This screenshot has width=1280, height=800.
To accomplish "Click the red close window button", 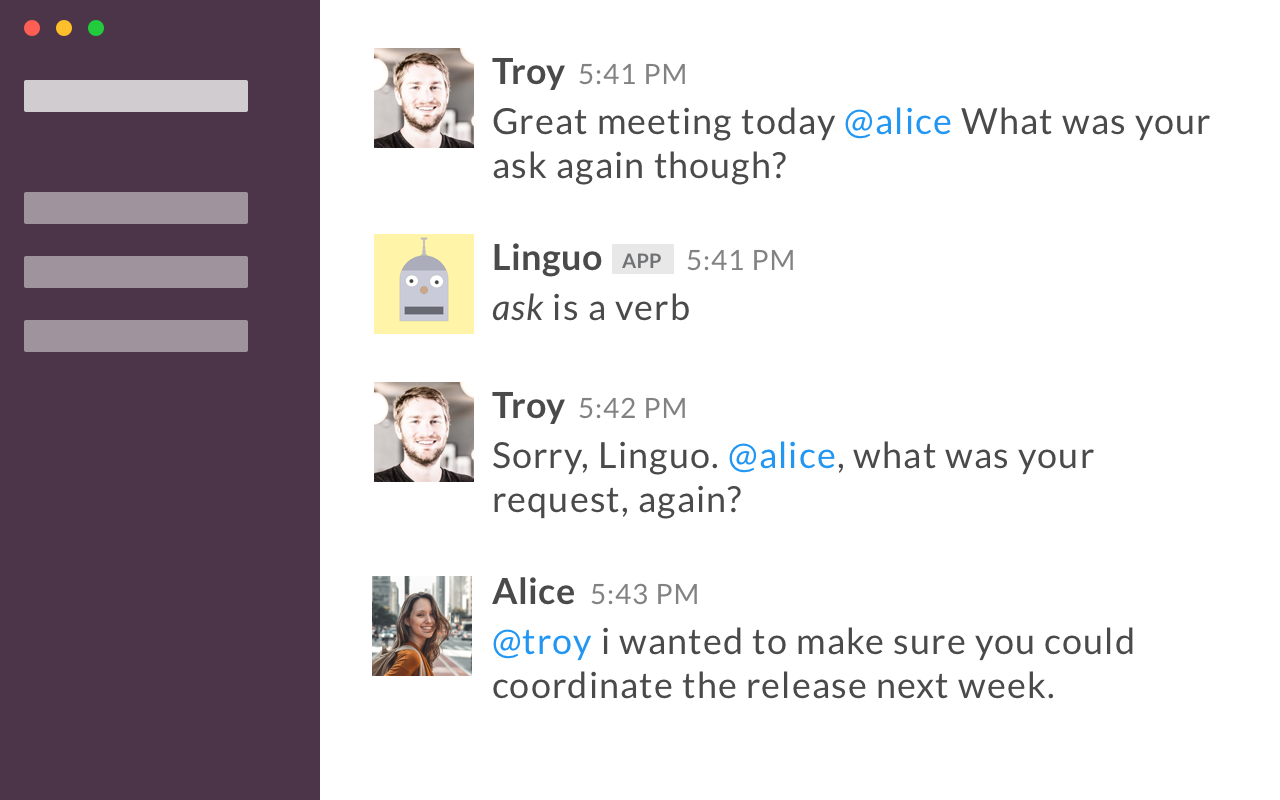I will coord(32,28).
